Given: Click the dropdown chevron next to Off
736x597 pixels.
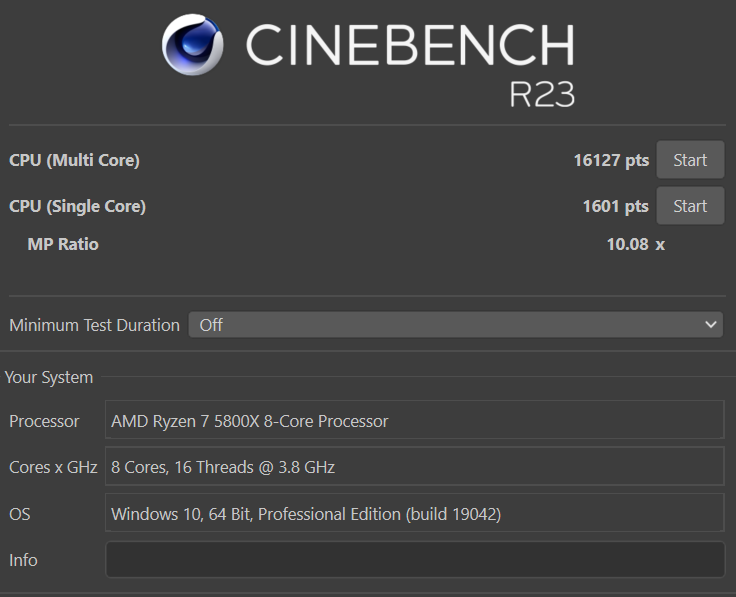Looking at the screenshot, I should point(711,325).
